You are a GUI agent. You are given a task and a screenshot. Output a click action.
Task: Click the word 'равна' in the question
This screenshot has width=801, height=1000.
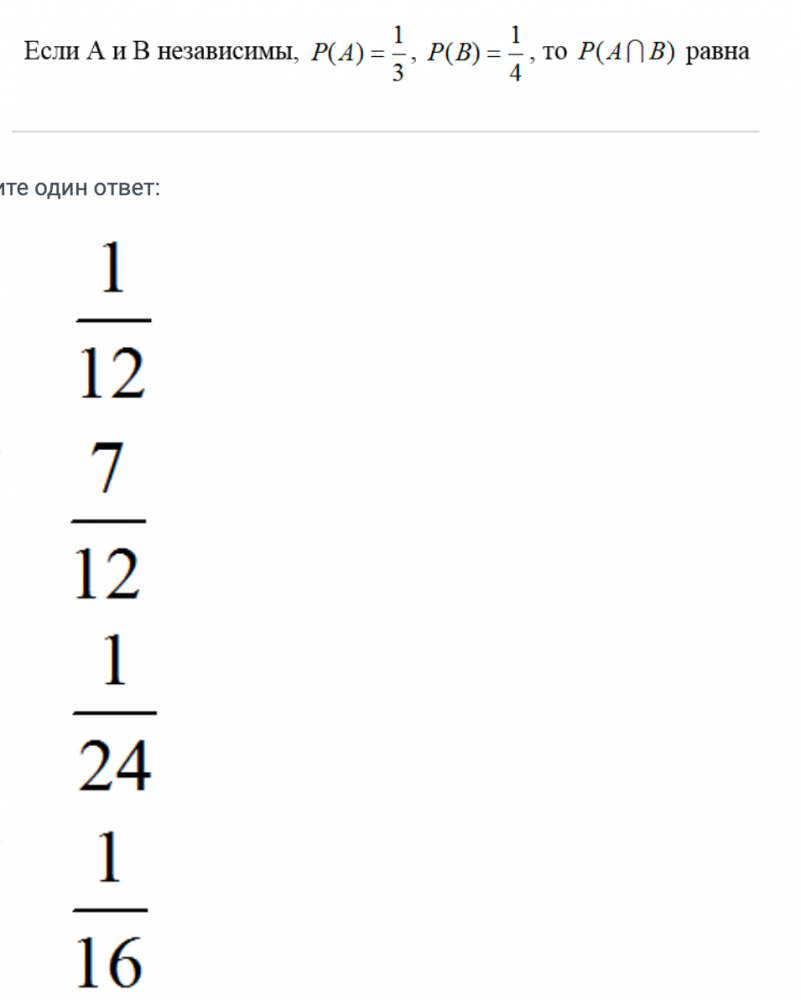coord(718,53)
